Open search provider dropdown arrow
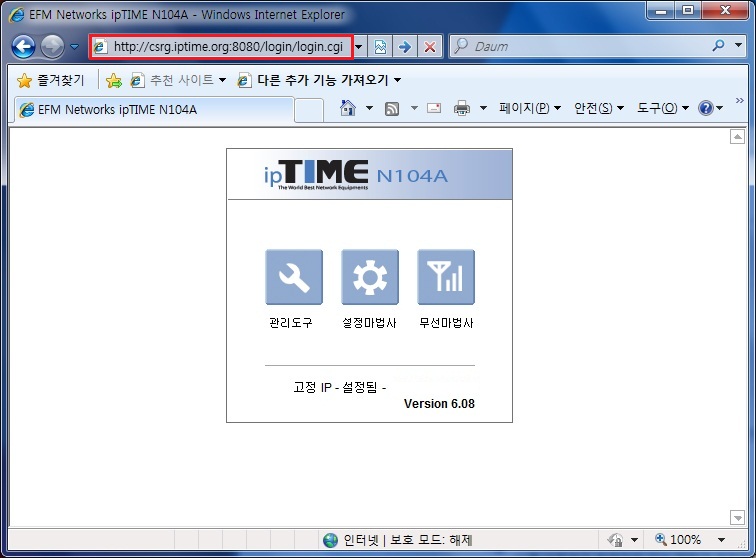 coord(738,45)
